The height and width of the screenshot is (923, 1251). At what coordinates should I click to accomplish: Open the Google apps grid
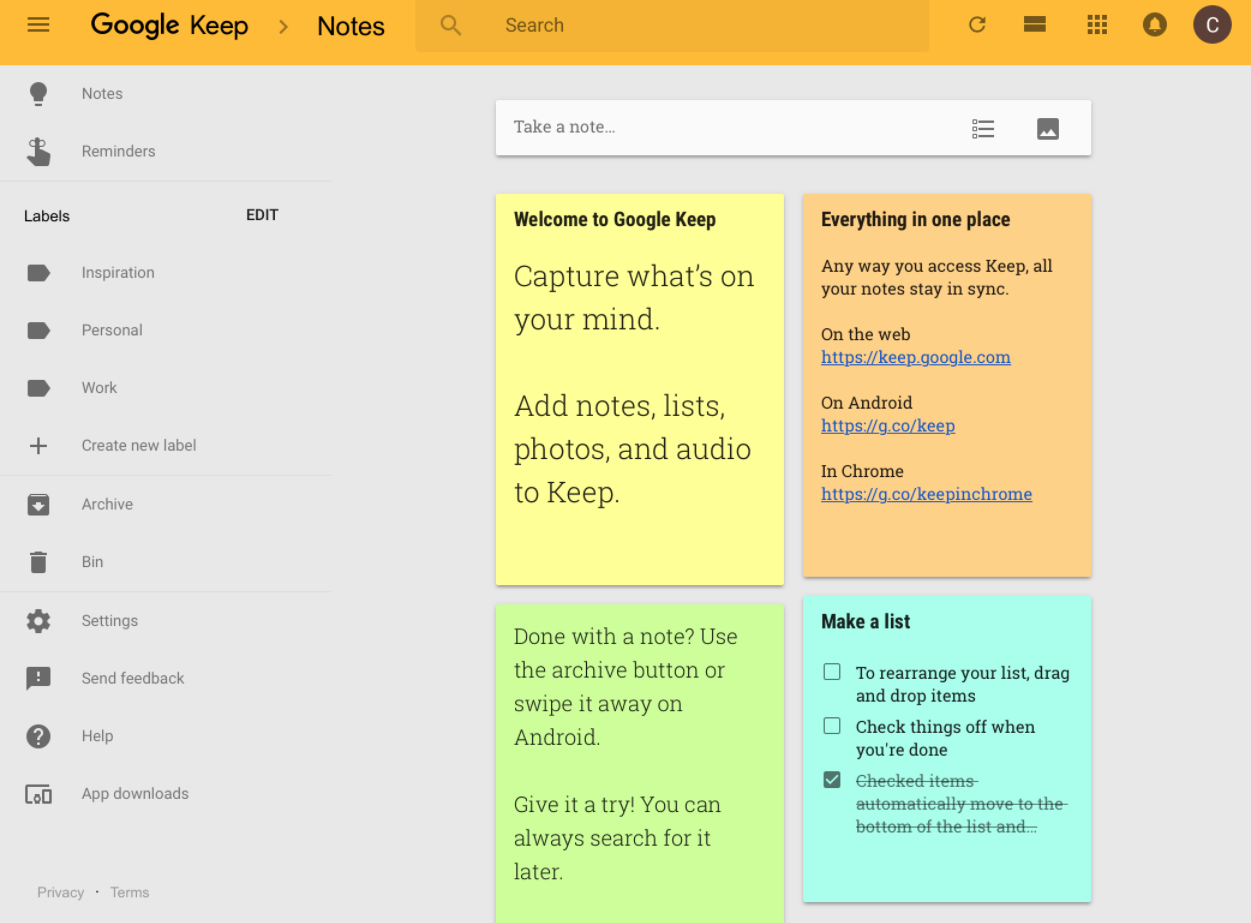(x=1097, y=25)
